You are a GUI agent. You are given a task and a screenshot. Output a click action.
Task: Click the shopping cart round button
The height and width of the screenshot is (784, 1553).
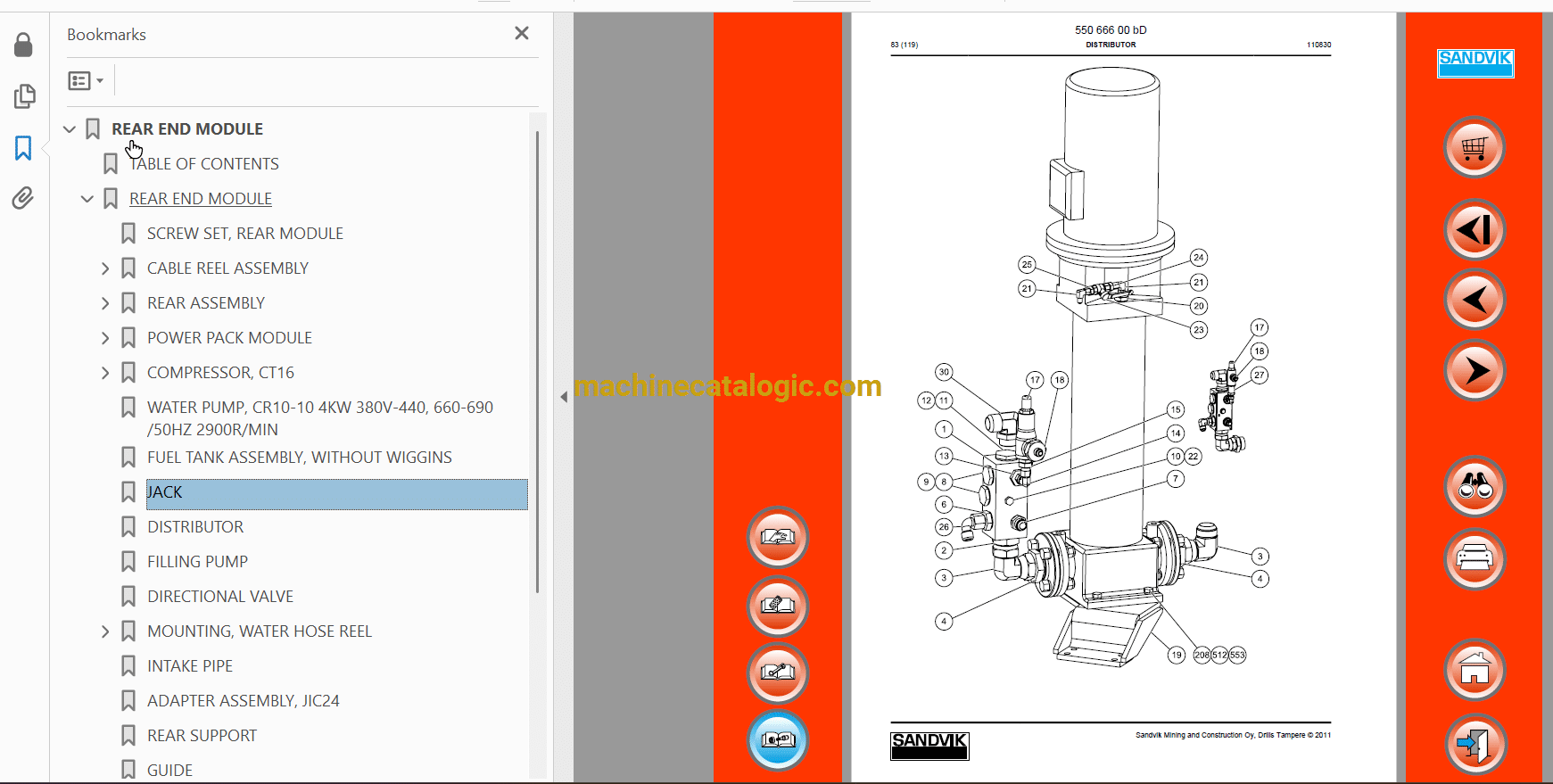pyautogui.click(x=1475, y=147)
